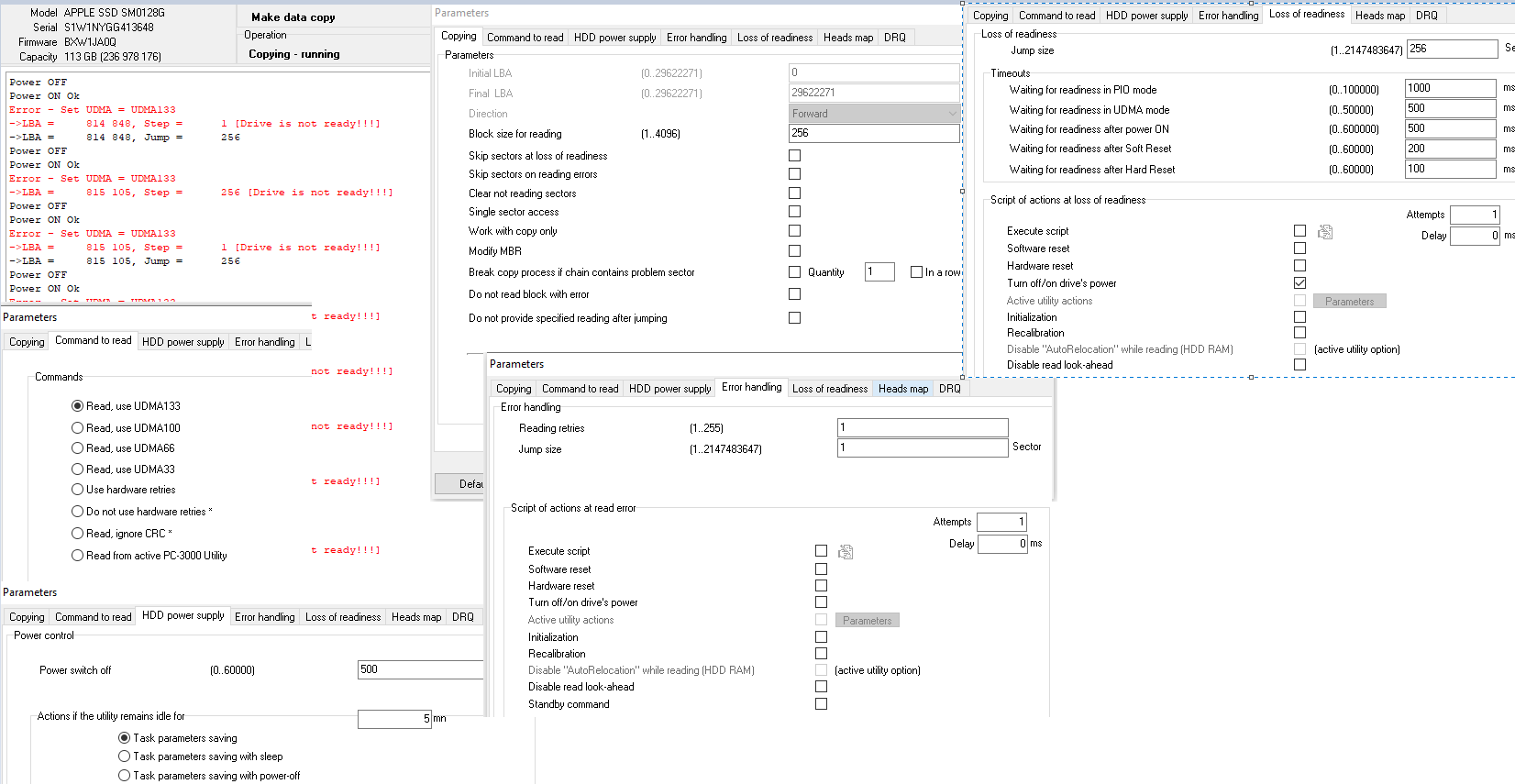The width and height of the screenshot is (1515, 784).
Task: Click the partially visible Default button
Action: 459,483
